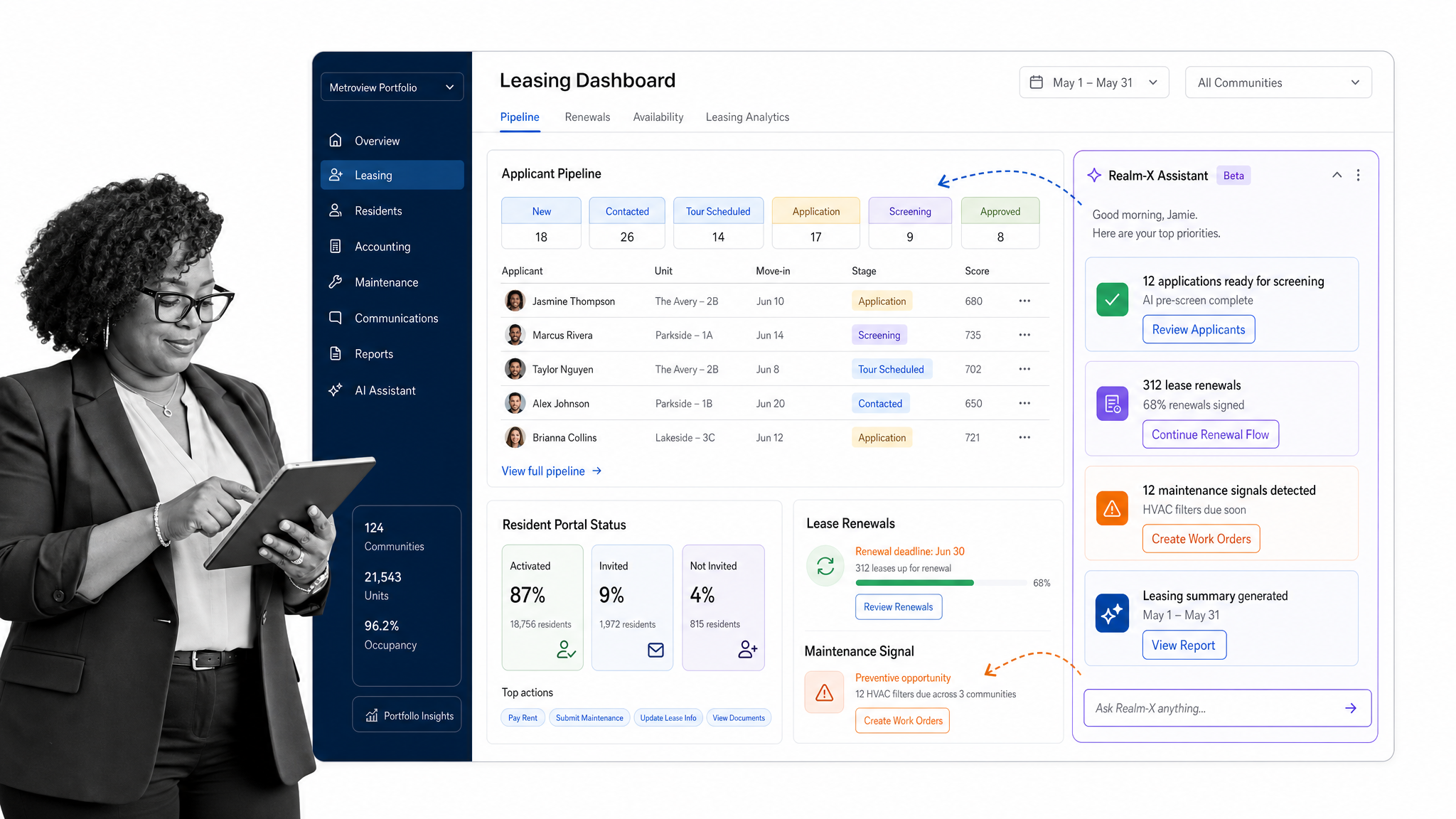
Task: Click the Portfolio Insights button
Action: tap(407, 714)
